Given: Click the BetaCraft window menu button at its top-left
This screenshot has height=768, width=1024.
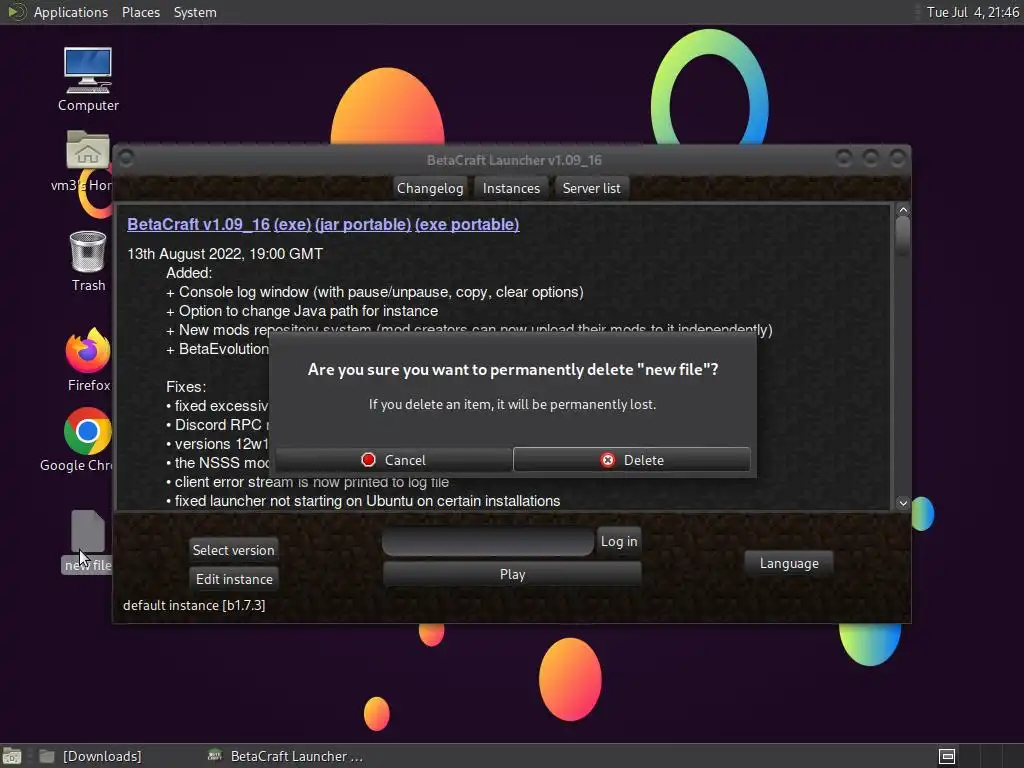Looking at the screenshot, I should (127, 159).
